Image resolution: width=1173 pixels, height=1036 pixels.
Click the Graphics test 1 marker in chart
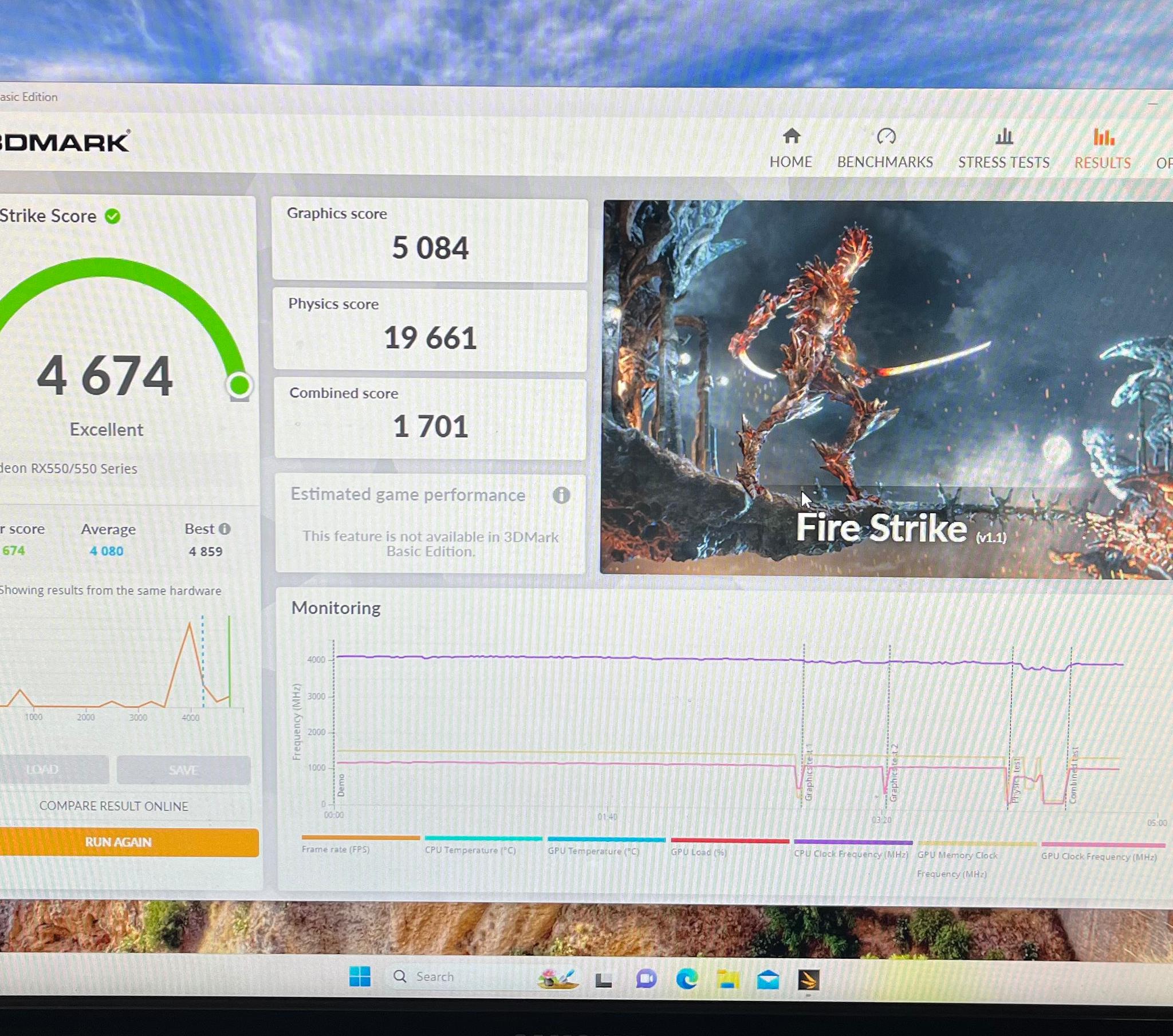pyautogui.click(x=809, y=773)
